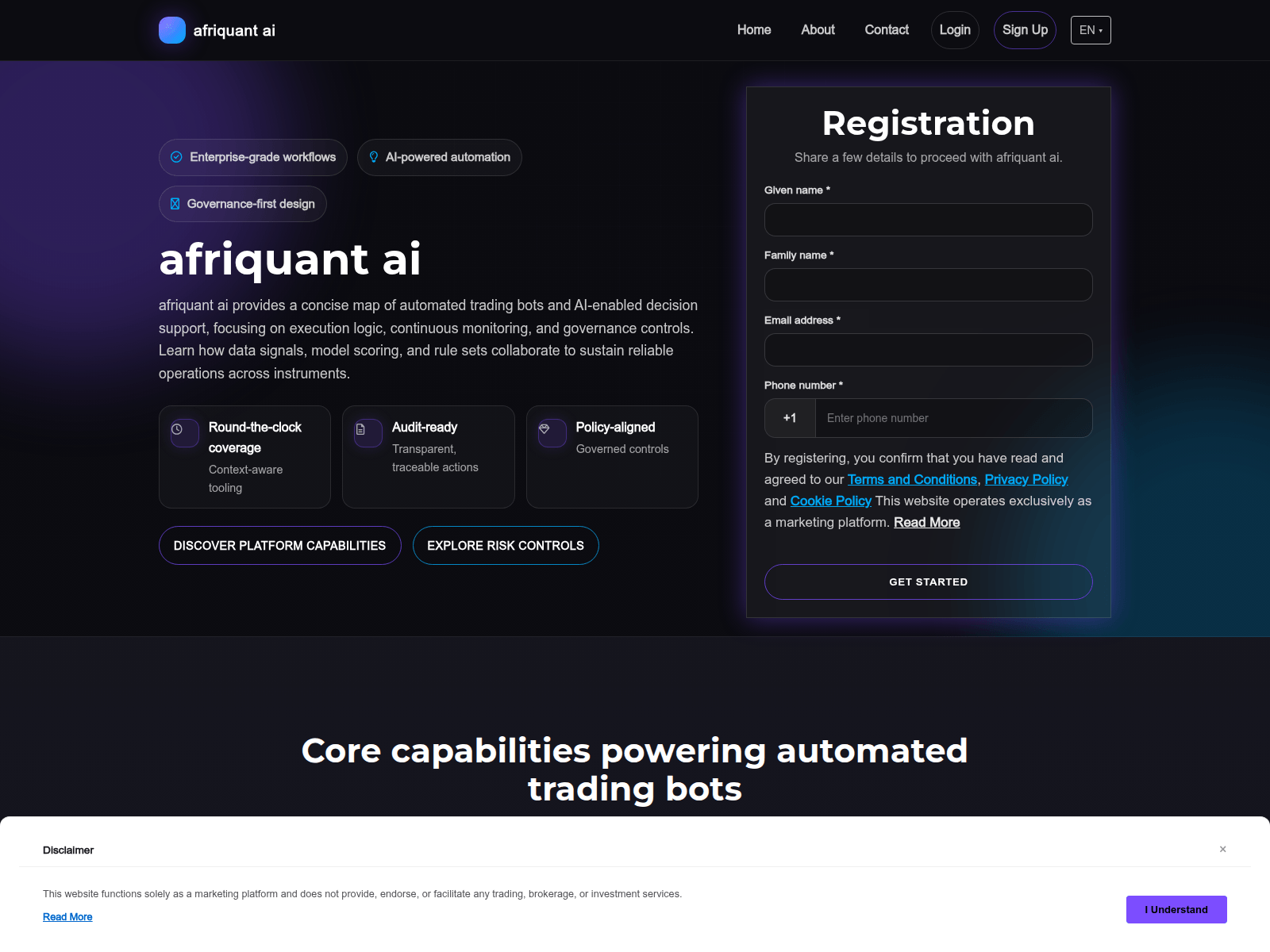Focus the Email address input field
Screen dimensions: 1270x952
tap(929, 350)
